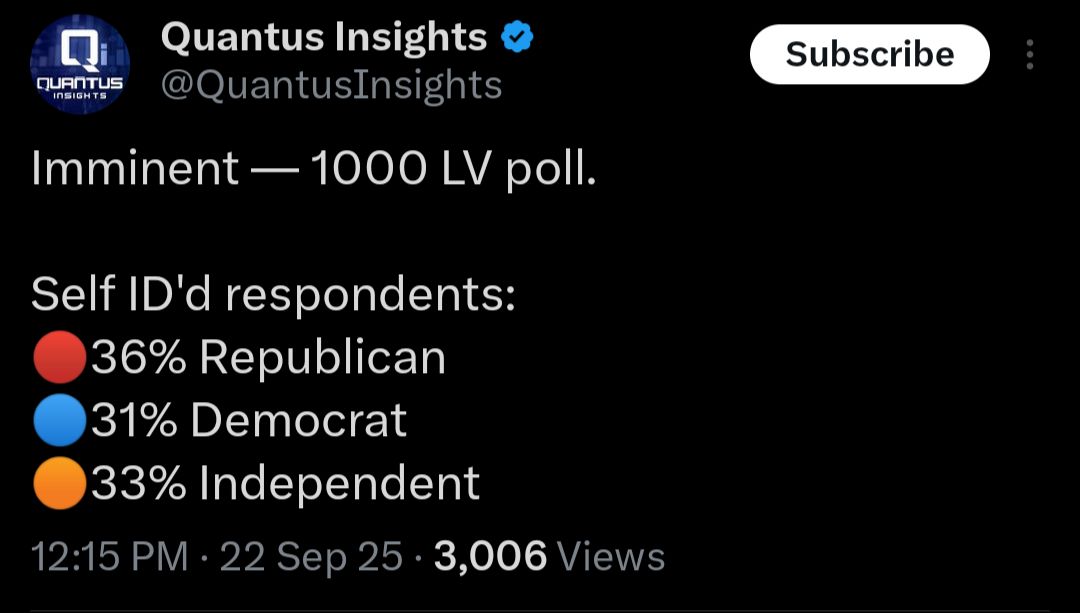Click the '33% Independent' line

coord(285,484)
